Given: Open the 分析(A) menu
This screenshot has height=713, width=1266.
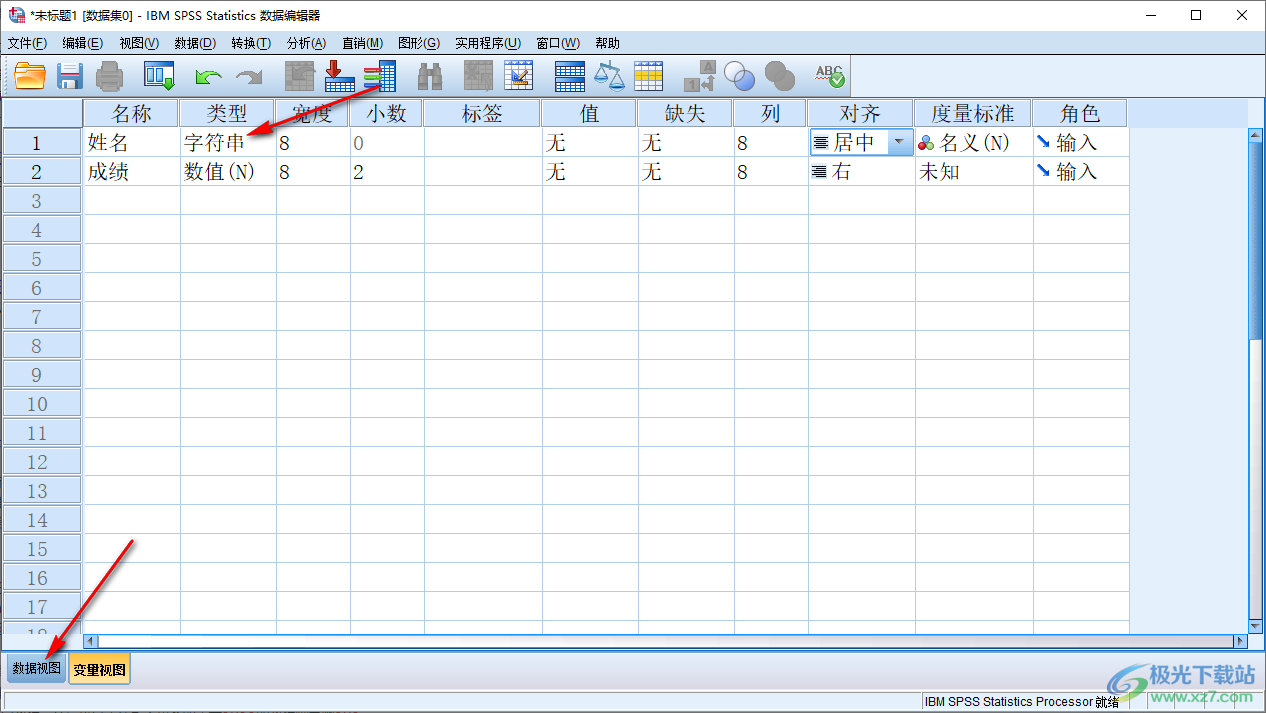Looking at the screenshot, I should click(x=306, y=43).
